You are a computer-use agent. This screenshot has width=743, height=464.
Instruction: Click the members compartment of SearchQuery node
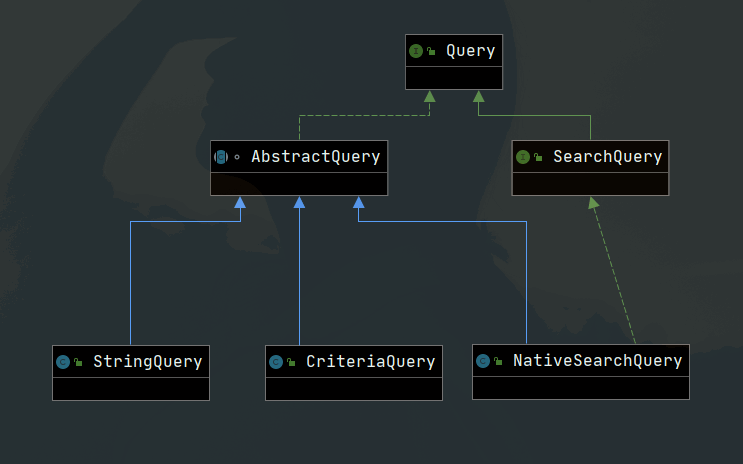click(590, 184)
